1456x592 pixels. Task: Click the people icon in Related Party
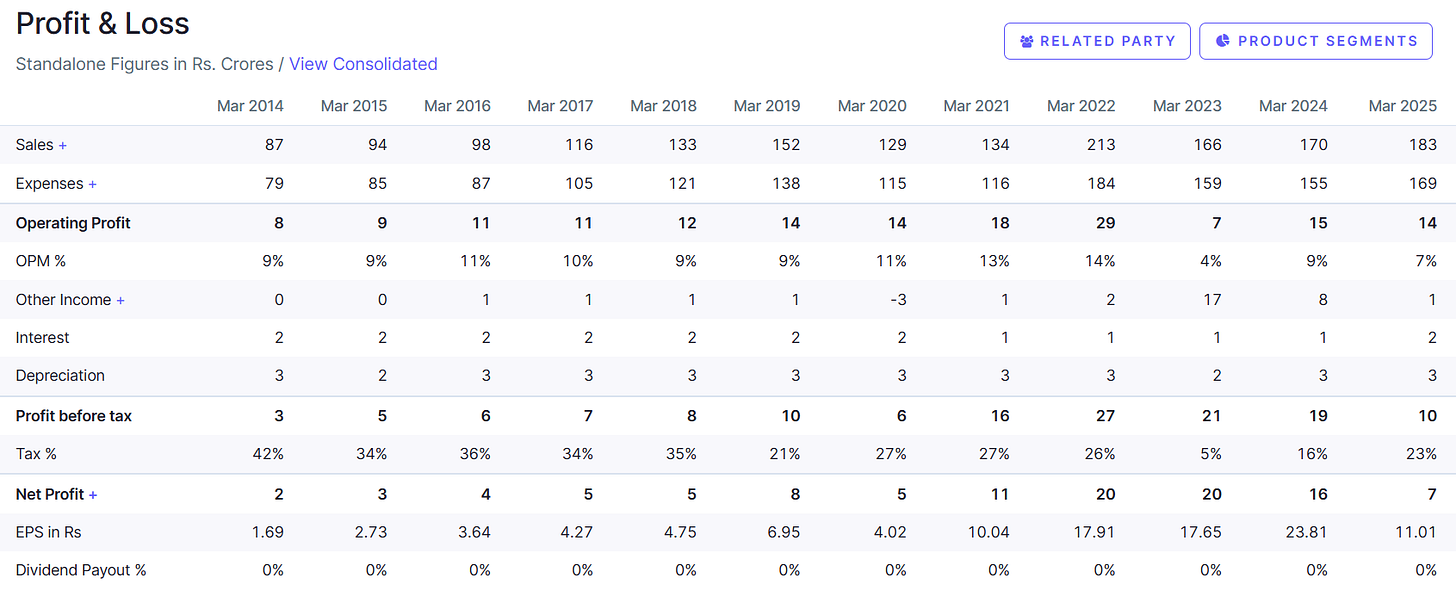point(1026,41)
